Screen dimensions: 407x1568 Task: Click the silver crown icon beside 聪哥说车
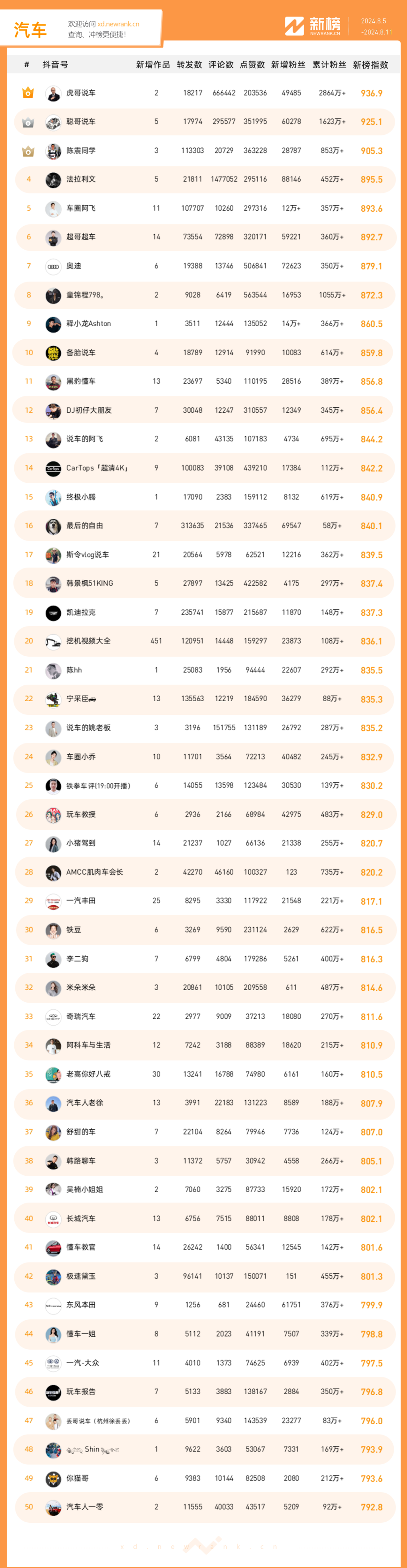pos(28,122)
